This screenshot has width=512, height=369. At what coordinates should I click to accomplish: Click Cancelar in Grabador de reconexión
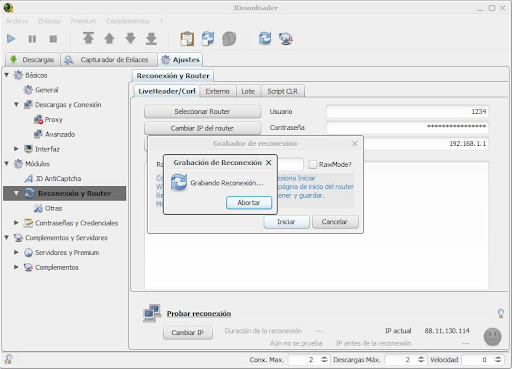point(335,222)
